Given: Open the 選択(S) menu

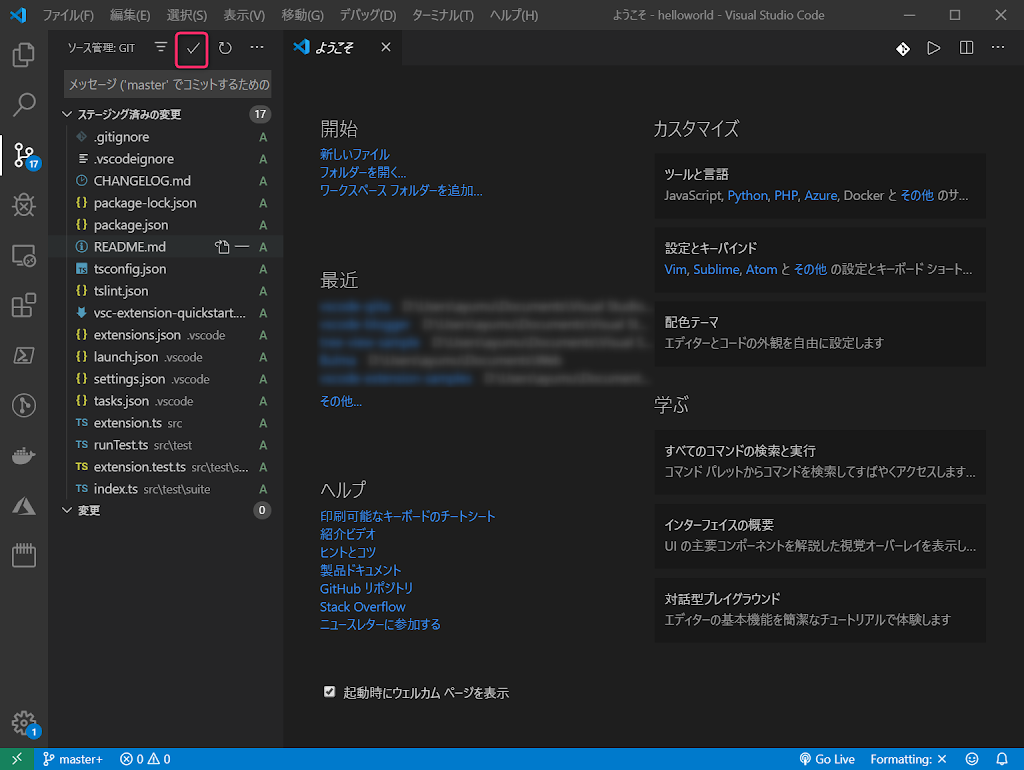Looking at the screenshot, I should point(187,15).
